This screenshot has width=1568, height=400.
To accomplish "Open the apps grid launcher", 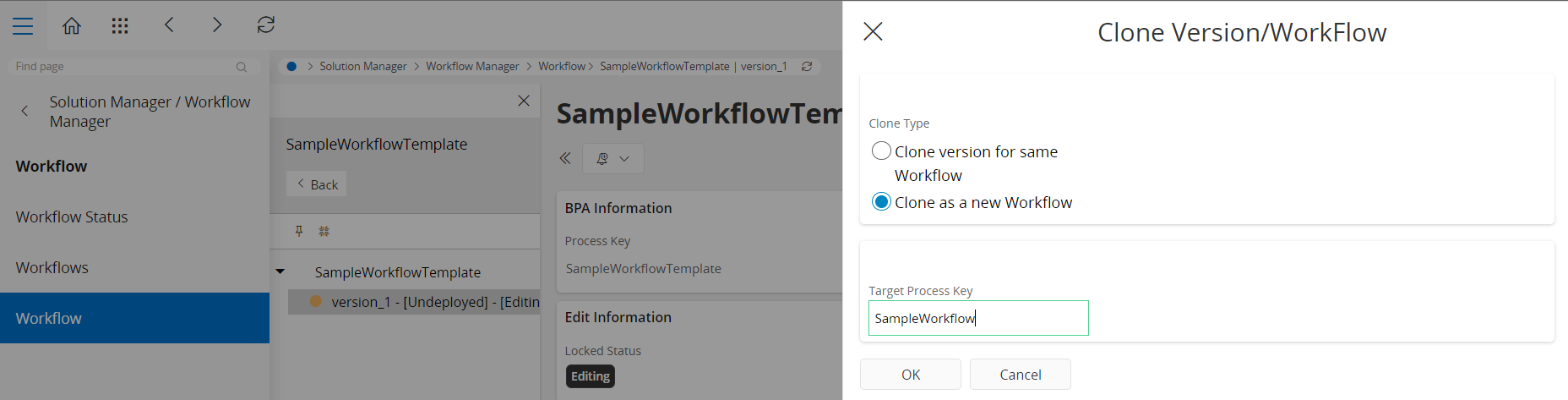I will tap(120, 26).
